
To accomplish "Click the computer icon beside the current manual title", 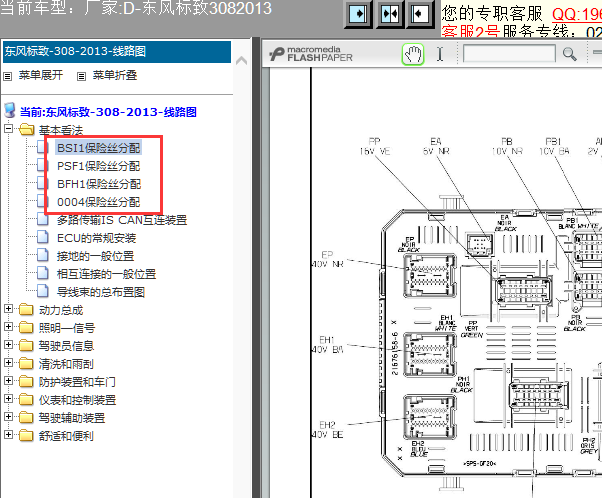I will click(x=10, y=111).
